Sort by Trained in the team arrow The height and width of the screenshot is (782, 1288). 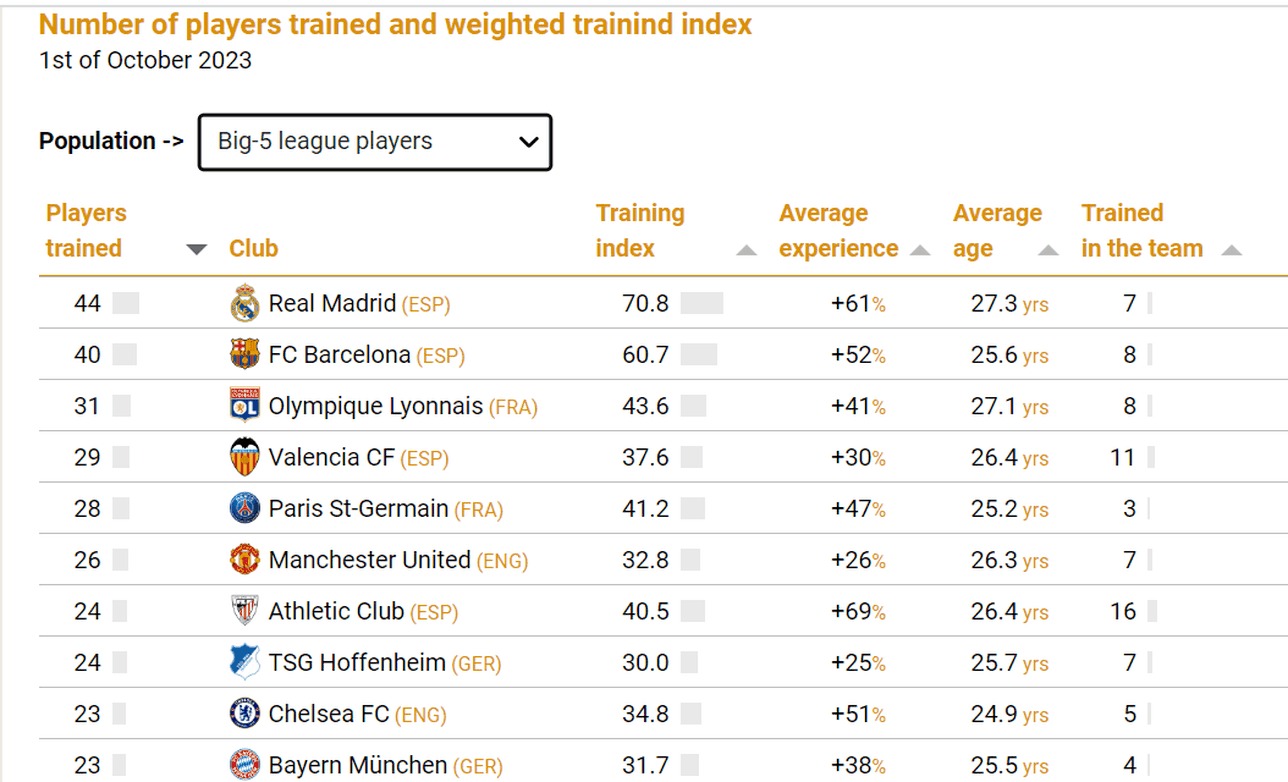tap(1231, 250)
